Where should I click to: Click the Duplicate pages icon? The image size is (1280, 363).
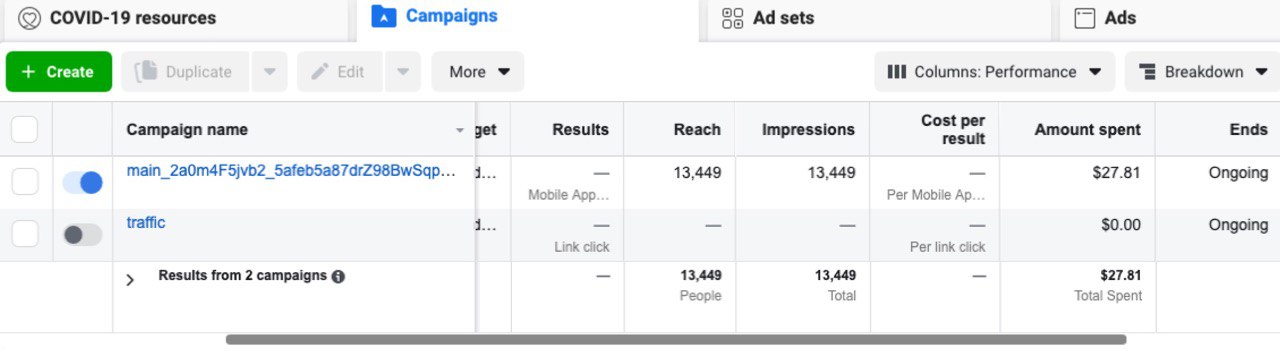pos(146,71)
